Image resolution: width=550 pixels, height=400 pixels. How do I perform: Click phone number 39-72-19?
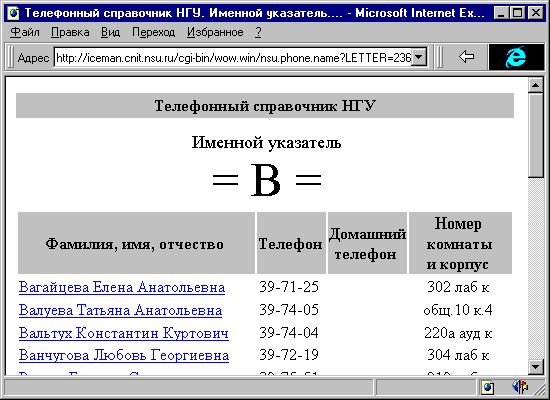(289, 355)
